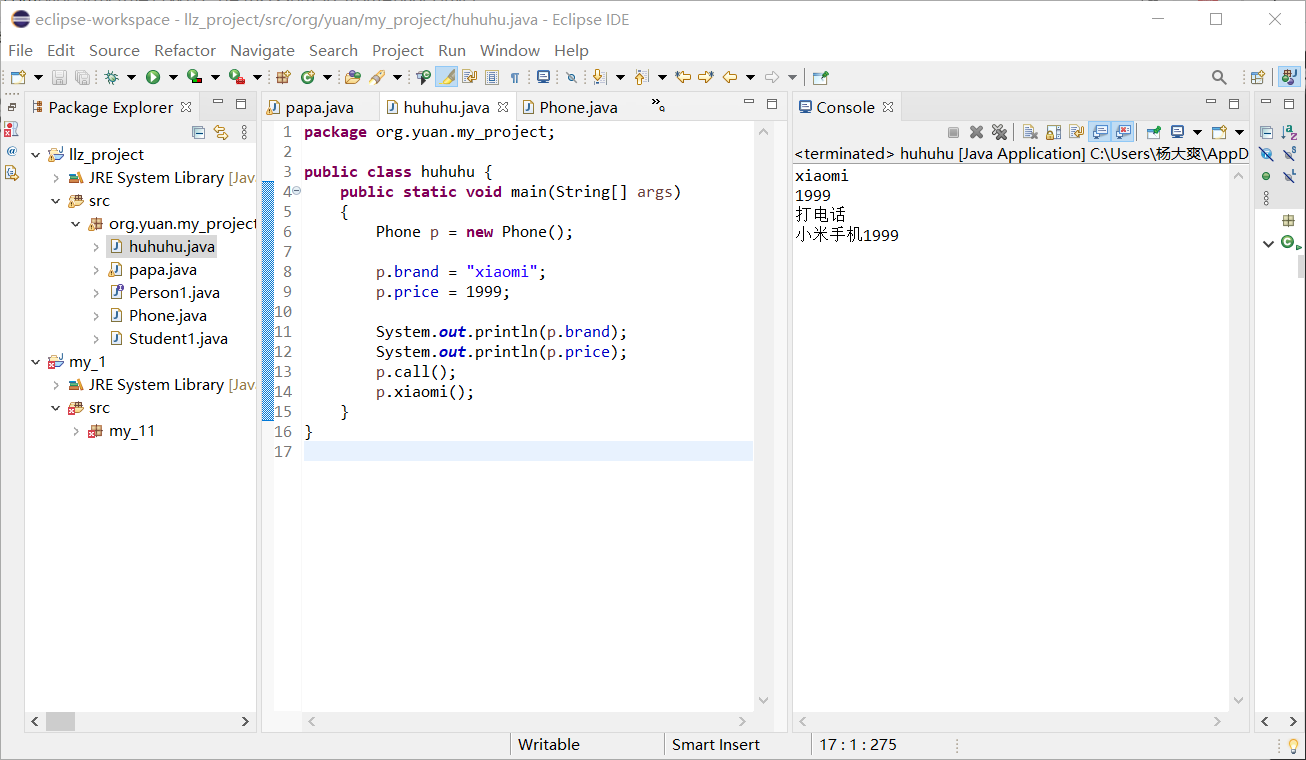Select the Java perspective icon
This screenshot has height=760, width=1306.
(1289, 77)
